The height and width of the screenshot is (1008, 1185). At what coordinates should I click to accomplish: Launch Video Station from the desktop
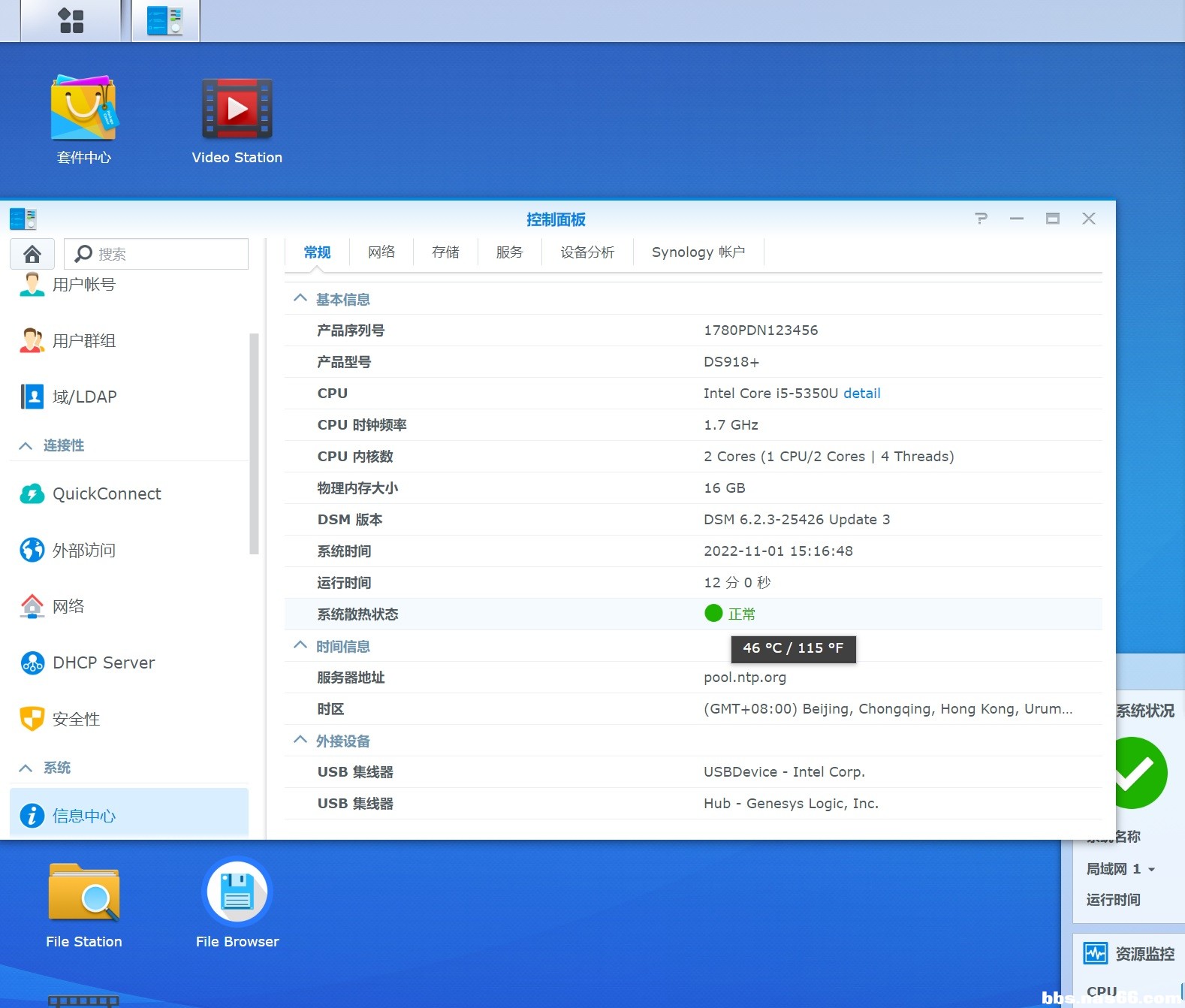pyautogui.click(x=237, y=120)
